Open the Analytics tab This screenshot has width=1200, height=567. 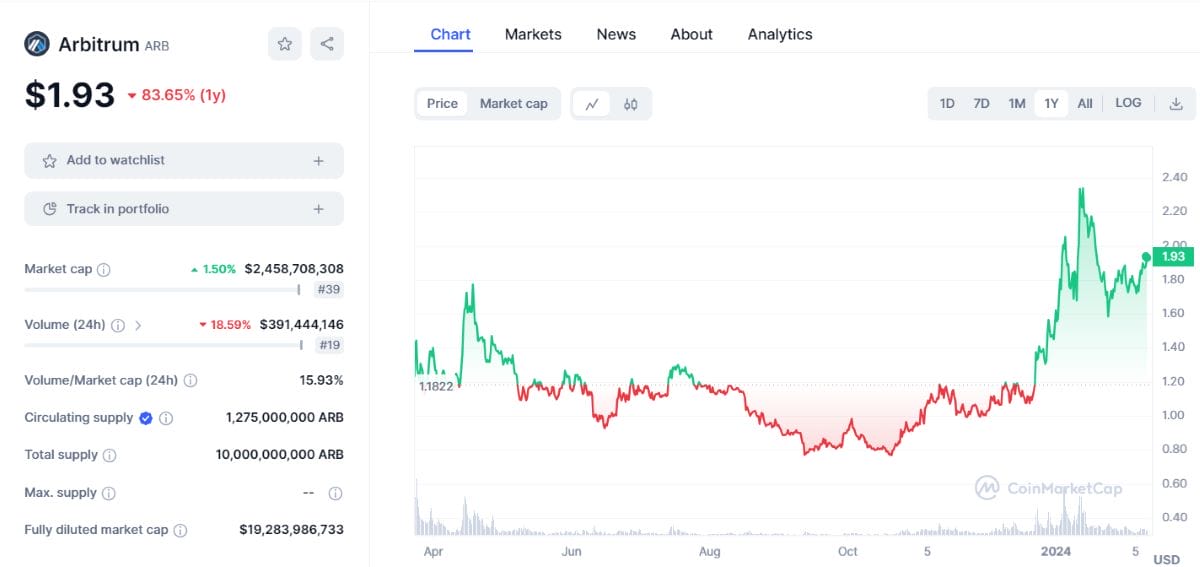[780, 34]
